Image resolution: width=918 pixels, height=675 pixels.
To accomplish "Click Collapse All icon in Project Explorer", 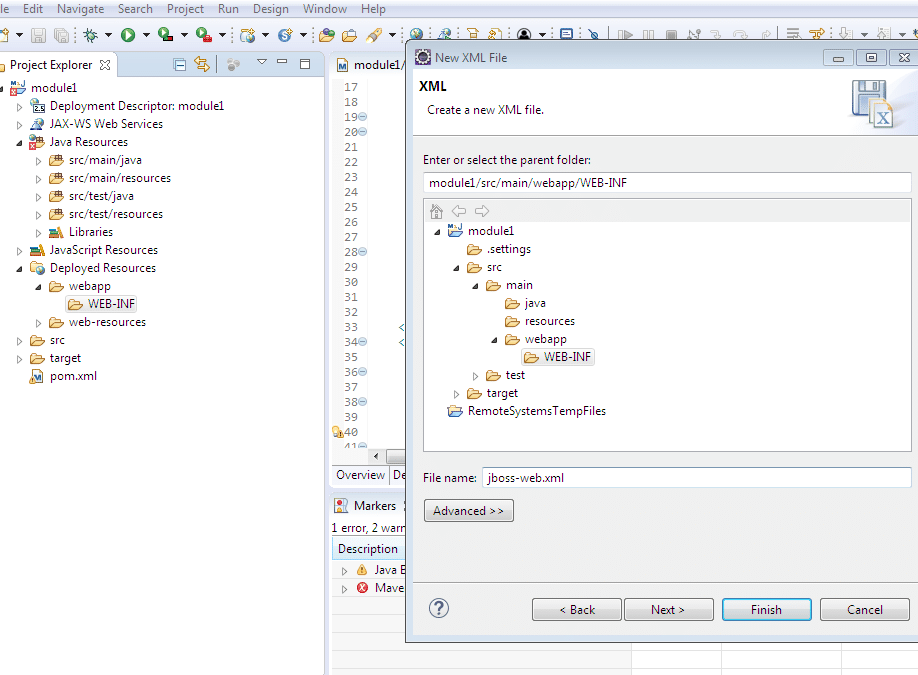I will pyautogui.click(x=180, y=65).
